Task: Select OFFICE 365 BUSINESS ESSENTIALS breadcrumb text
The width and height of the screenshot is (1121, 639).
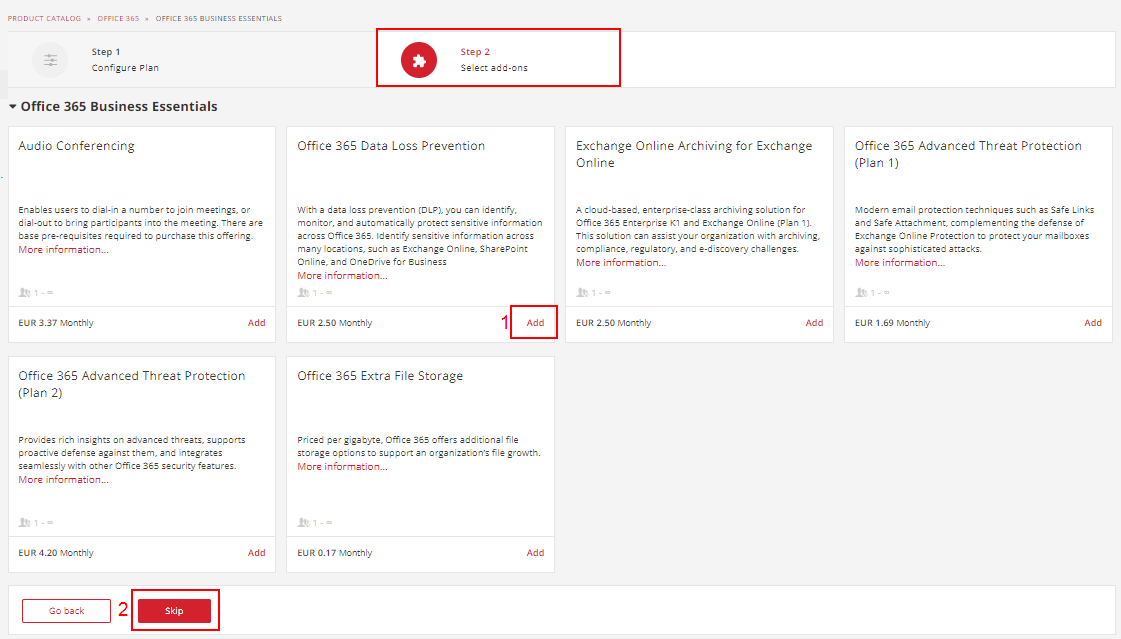Action: tap(219, 19)
